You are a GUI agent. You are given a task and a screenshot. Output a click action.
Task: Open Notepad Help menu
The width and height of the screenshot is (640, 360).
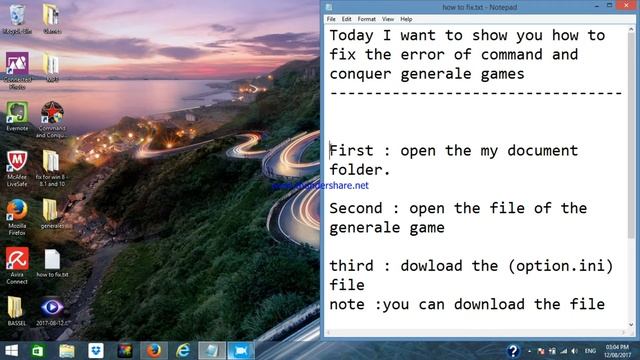[x=406, y=19]
